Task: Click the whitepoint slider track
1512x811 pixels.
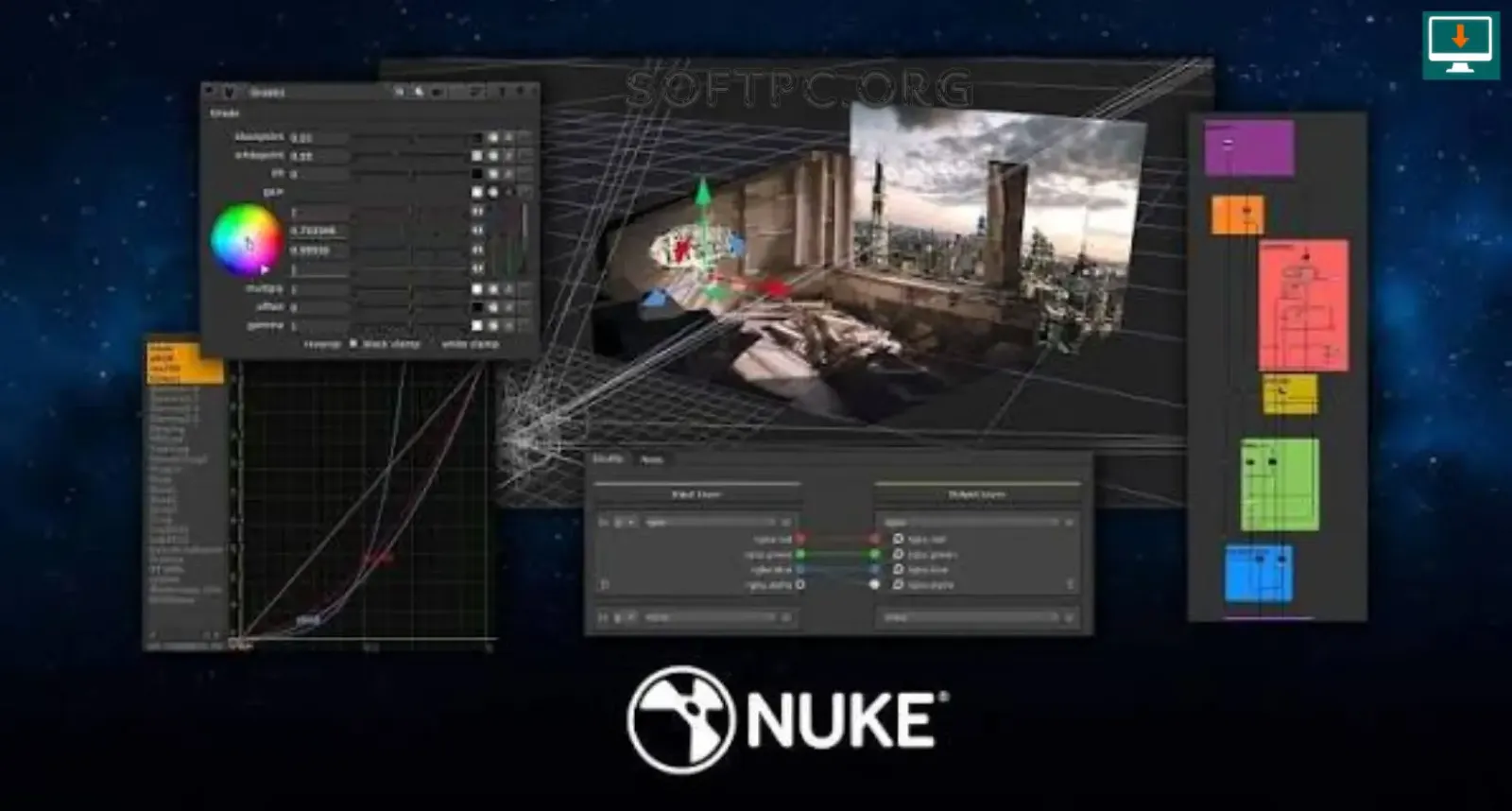Action: [409, 155]
